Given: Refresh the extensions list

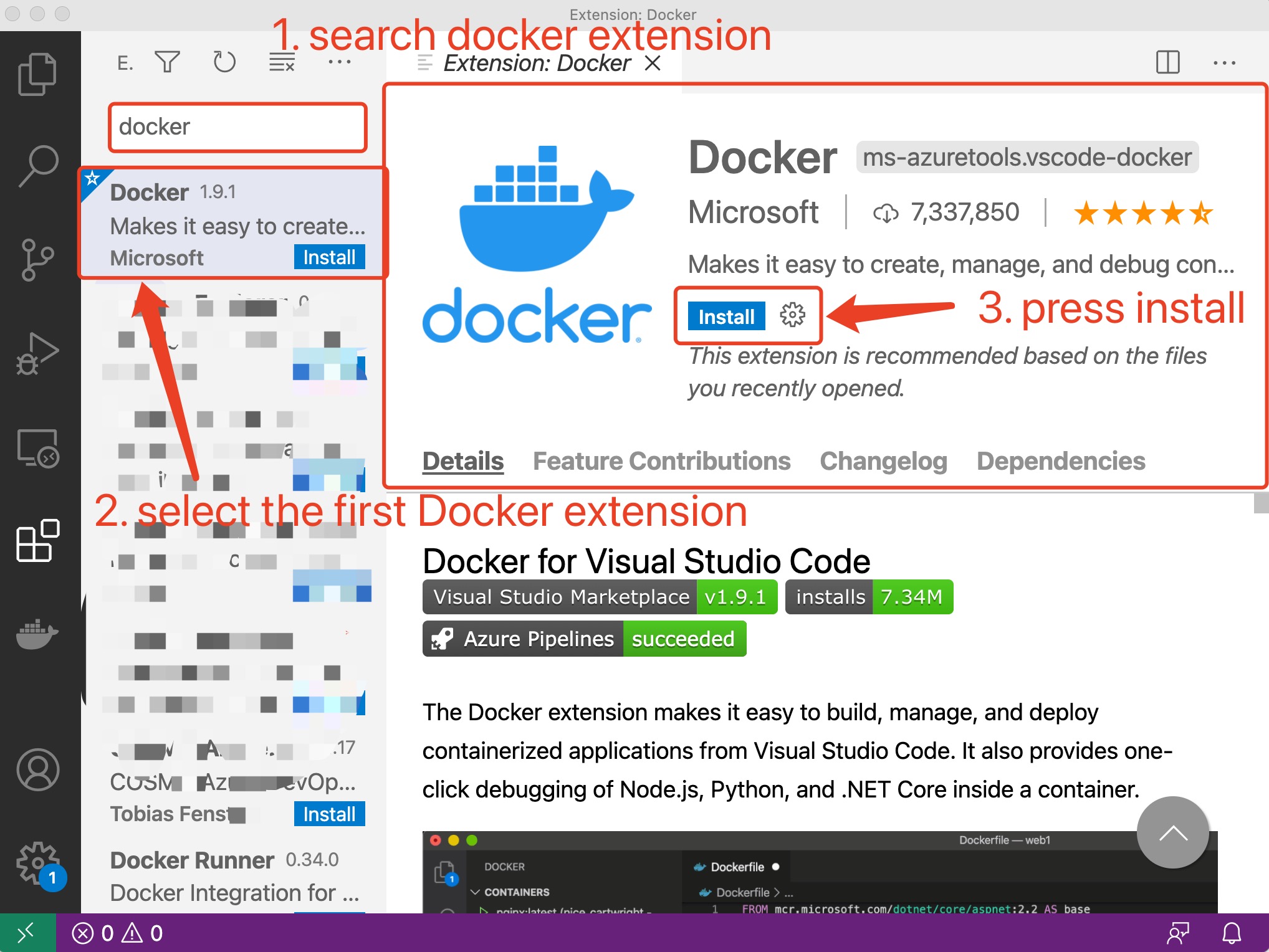Looking at the screenshot, I should 224,62.
